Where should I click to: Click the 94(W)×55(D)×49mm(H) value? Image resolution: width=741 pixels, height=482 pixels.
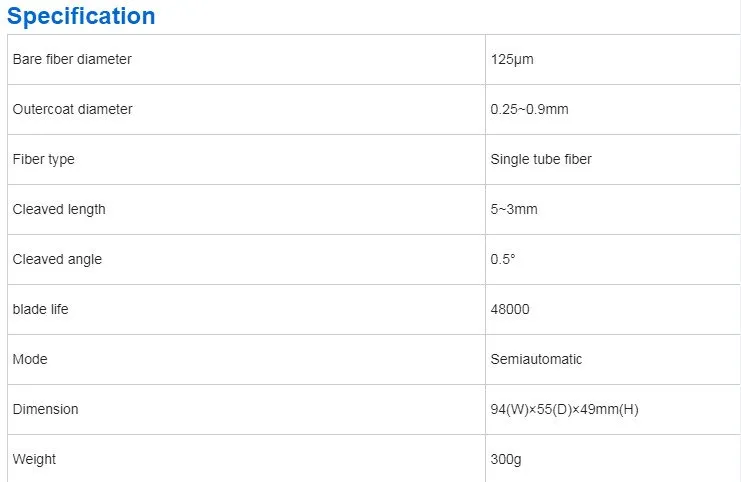click(x=564, y=409)
